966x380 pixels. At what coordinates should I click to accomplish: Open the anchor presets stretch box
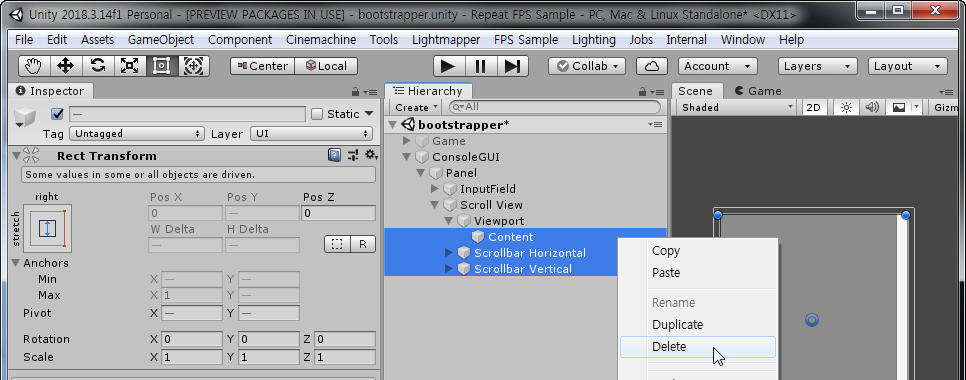(x=47, y=228)
